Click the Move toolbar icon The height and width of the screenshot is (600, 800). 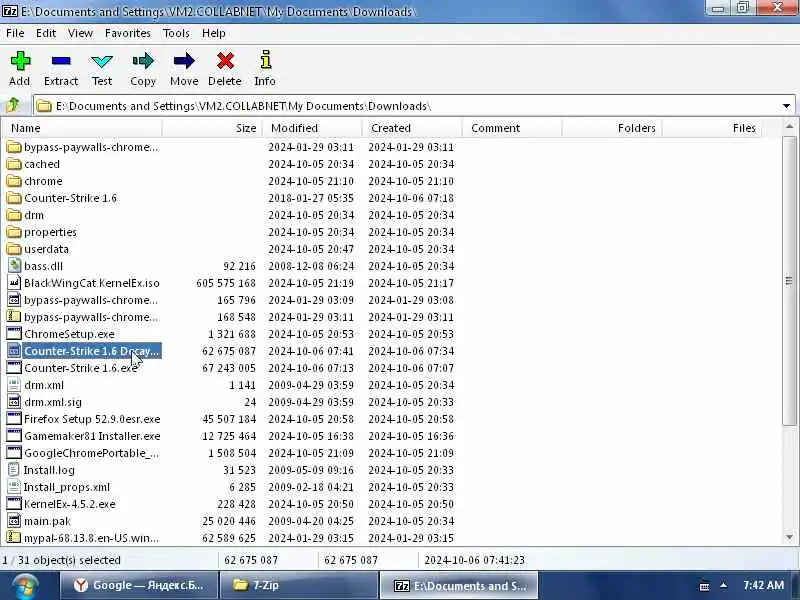(x=184, y=61)
